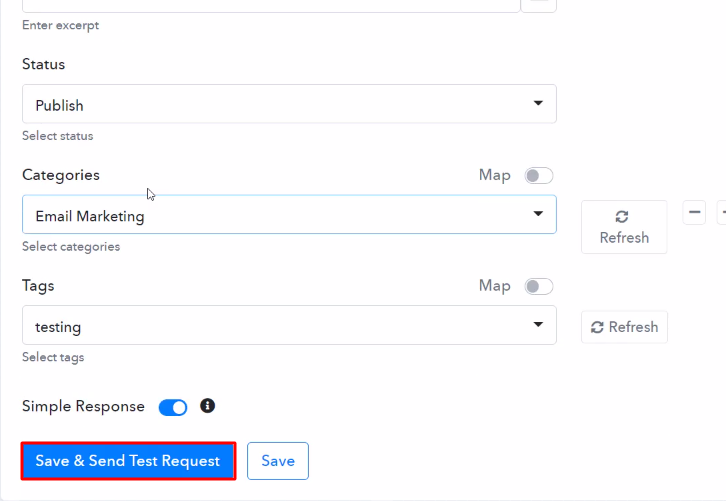Click the Categories dropdown caret arrow
726x501 pixels.
click(538, 214)
